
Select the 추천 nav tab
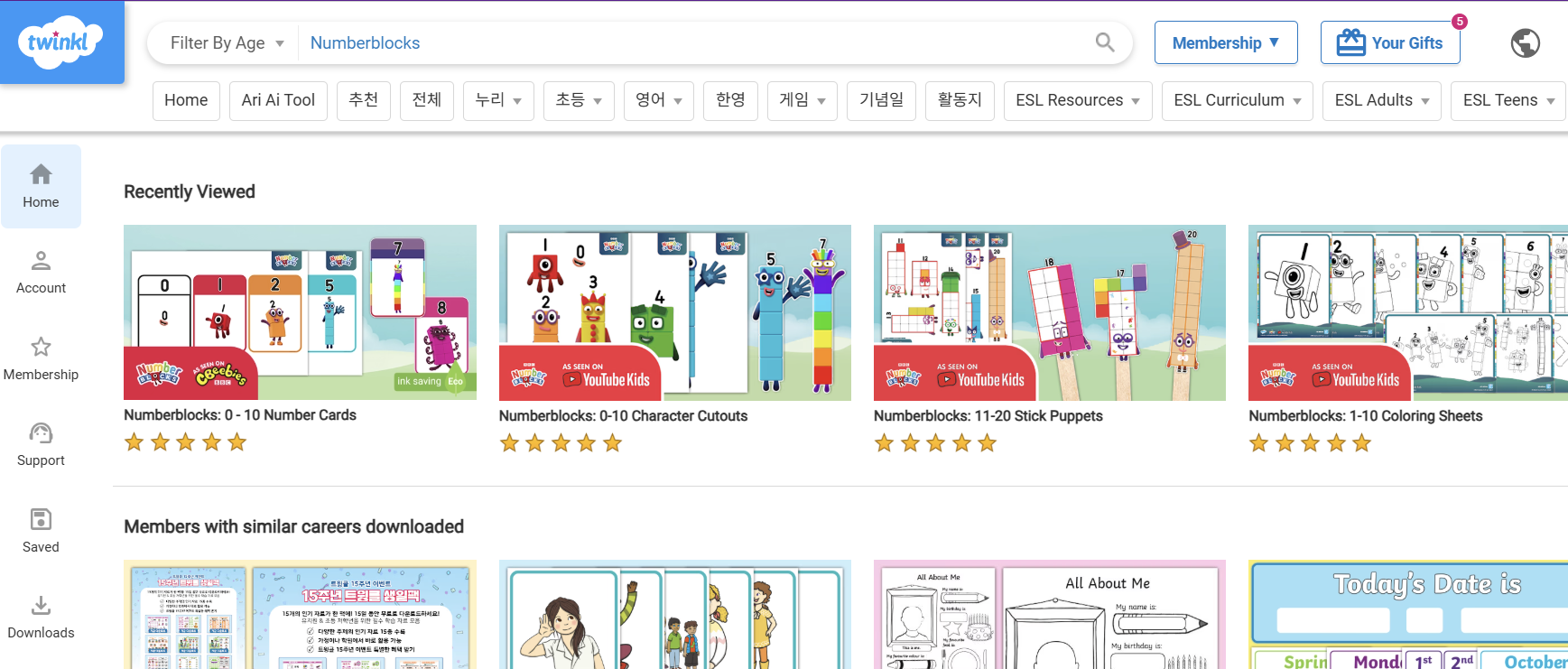(364, 100)
